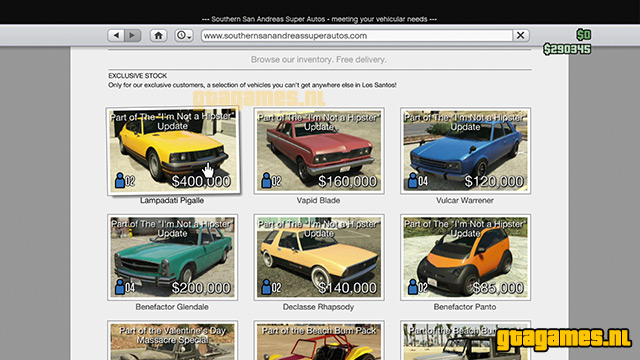Open the history clock dropdown

(184, 36)
